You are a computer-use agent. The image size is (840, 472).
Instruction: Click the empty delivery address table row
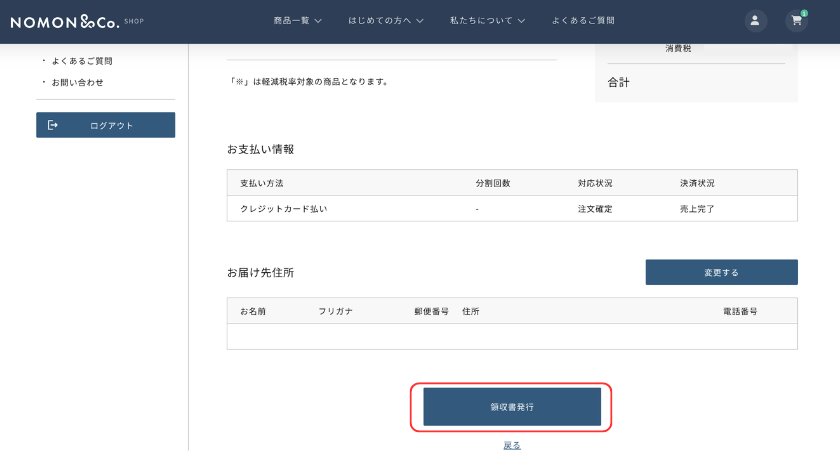pos(512,337)
